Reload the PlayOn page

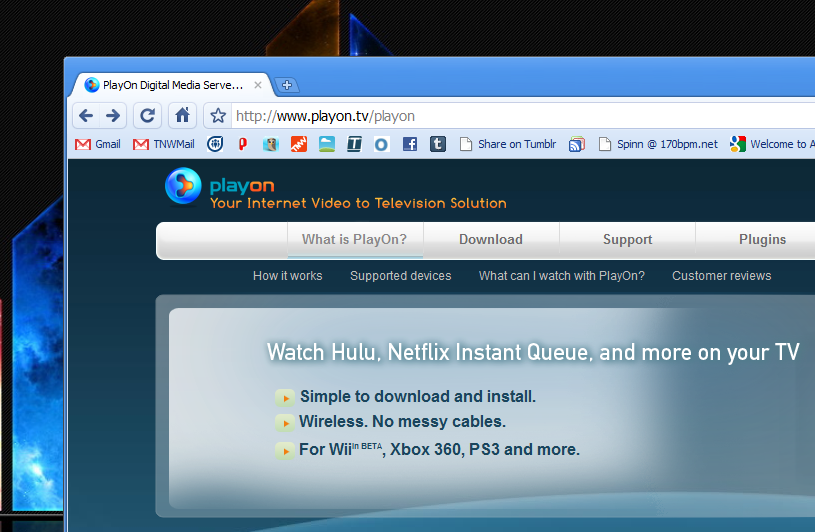point(148,115)
